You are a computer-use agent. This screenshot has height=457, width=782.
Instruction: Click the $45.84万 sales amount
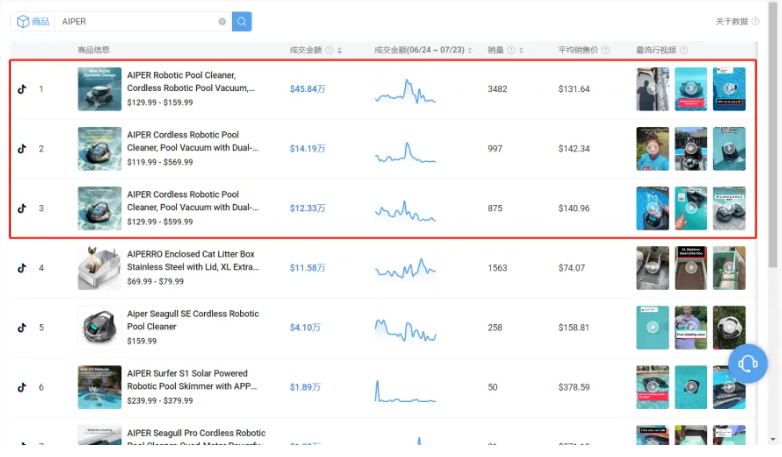(x=307, y=89)
